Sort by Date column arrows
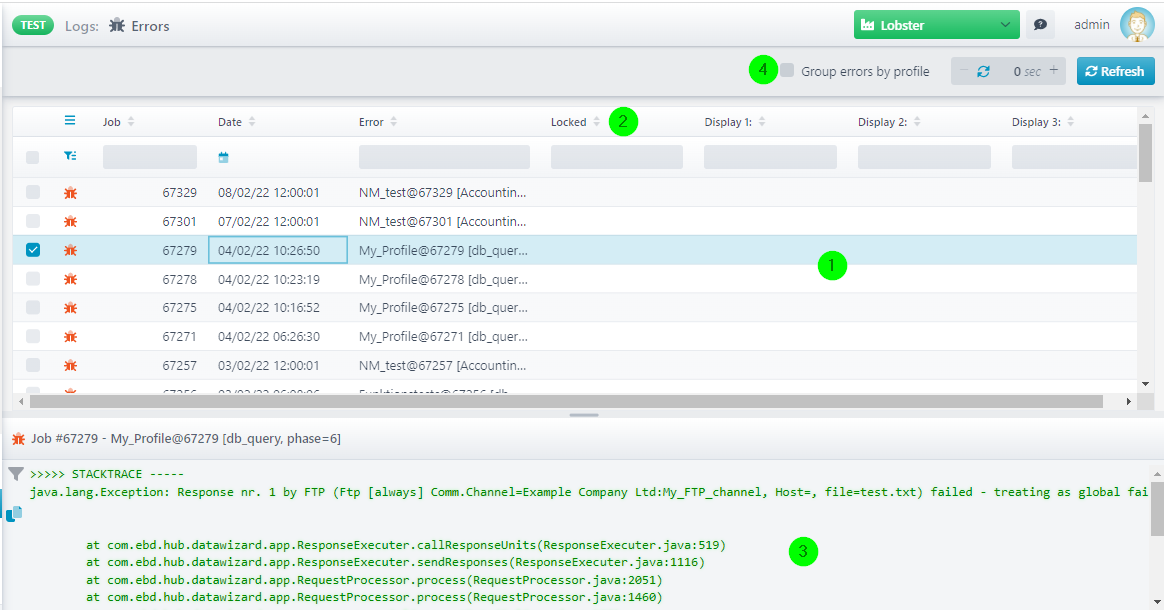1164x610 pixels. [x=252, y=122]
